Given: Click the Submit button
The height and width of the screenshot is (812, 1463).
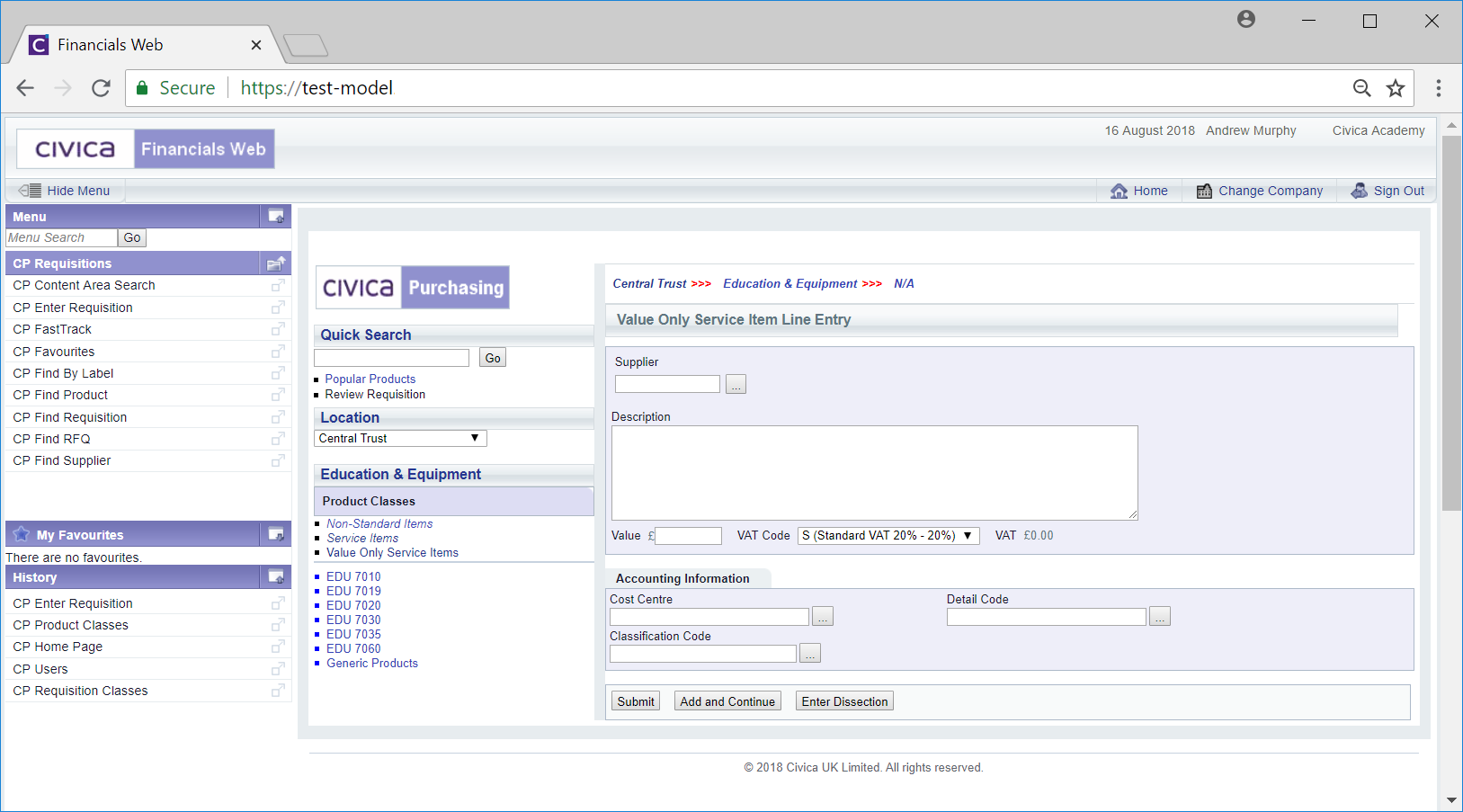Looking at the screenshot, I should click(x=636, y=701).
